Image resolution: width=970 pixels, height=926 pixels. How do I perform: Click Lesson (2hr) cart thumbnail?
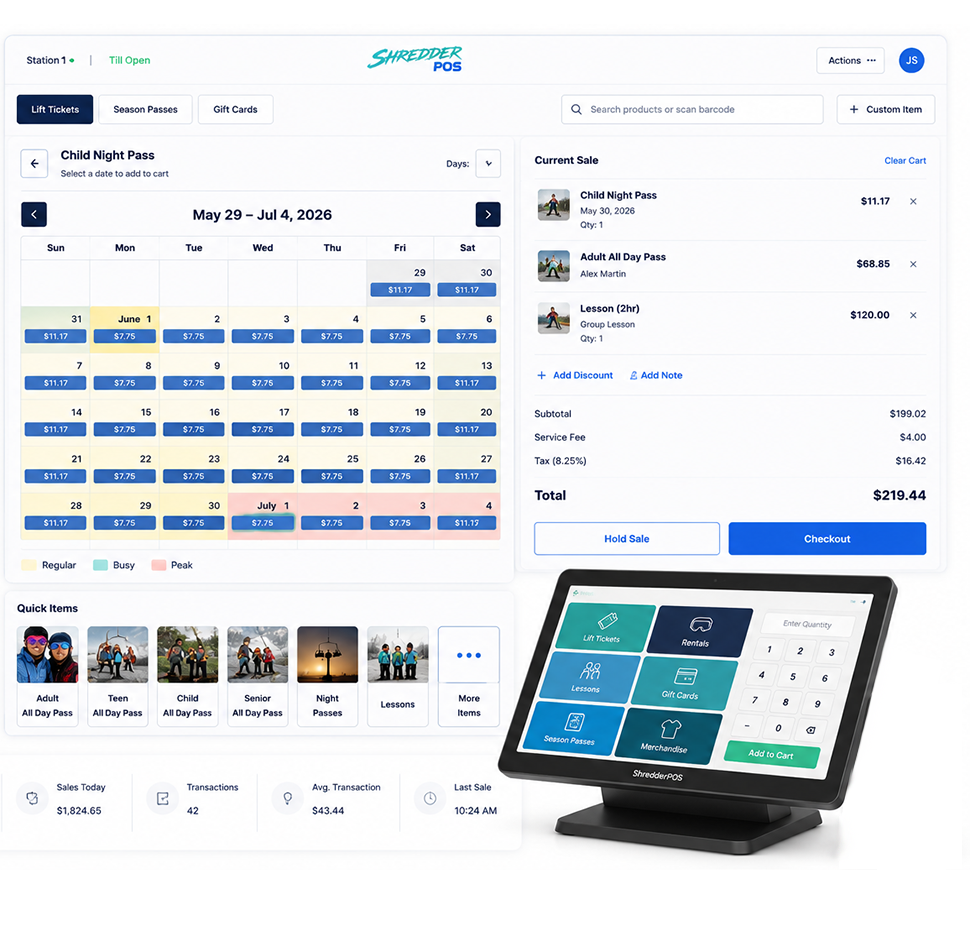[x=553, y=319]
